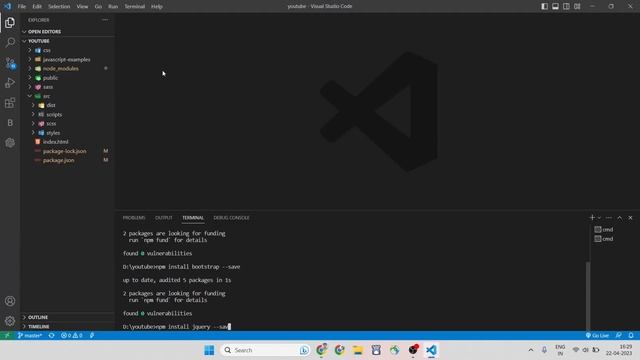Screen dimensions: 640x360
Task: Open the Search view in activity bar
Action: pyautogui.click(x=10, y=42)
